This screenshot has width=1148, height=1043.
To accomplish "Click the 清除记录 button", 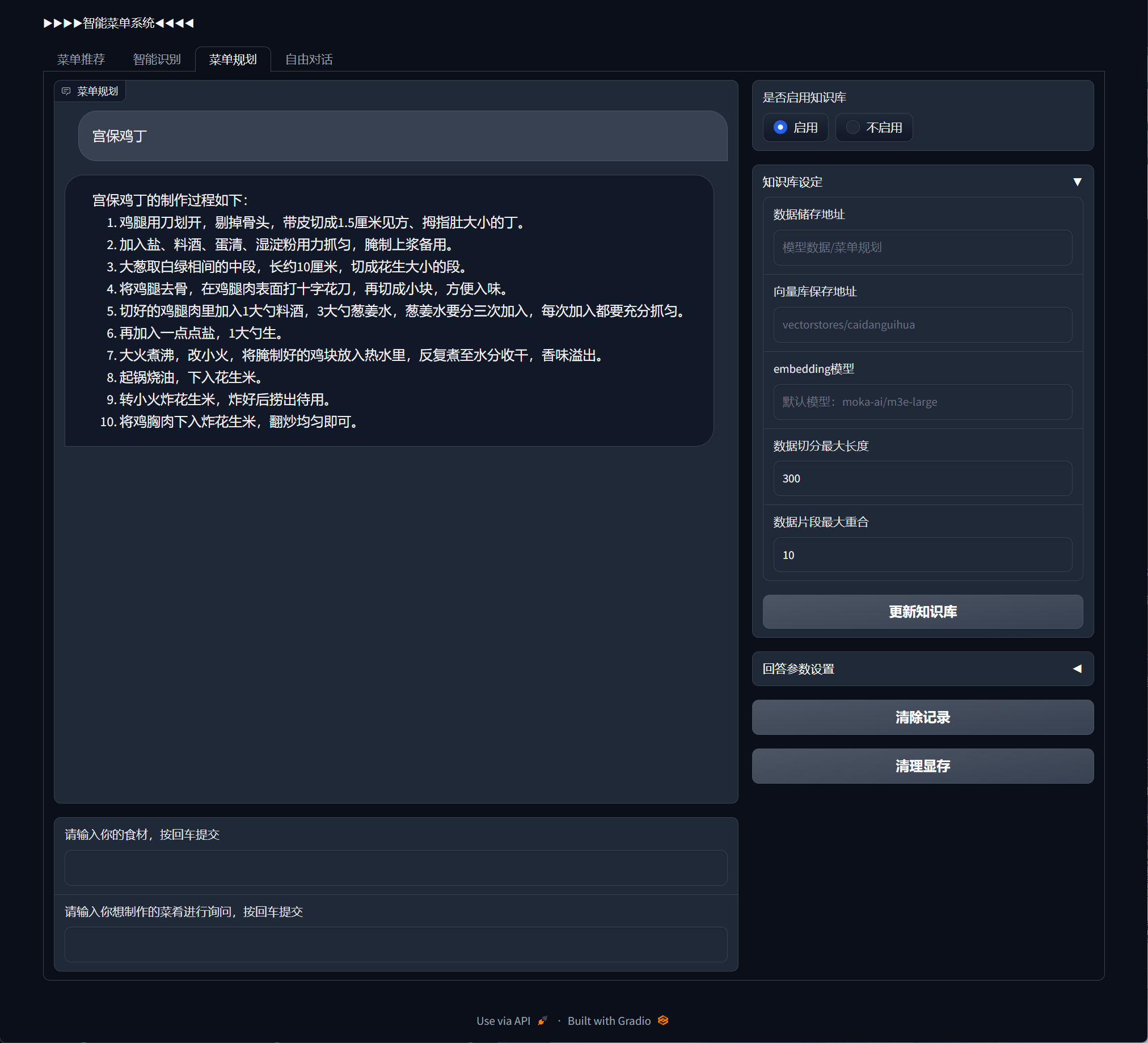I will (x=922, y=717).
